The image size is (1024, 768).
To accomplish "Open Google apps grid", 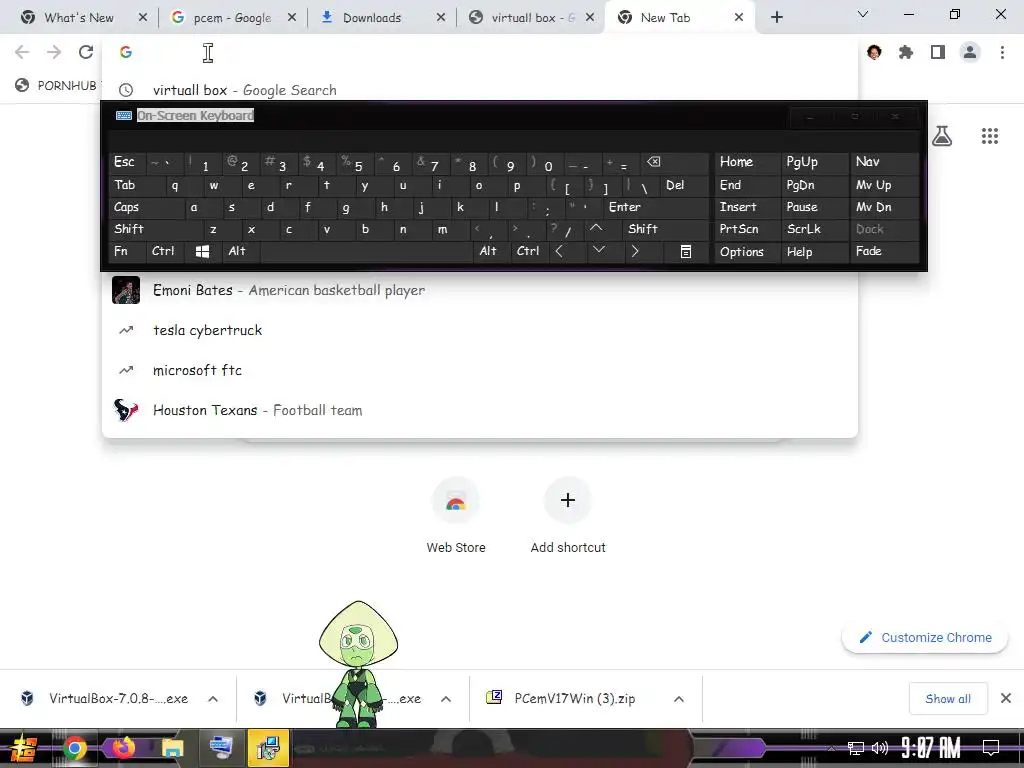I will [989, 136].
